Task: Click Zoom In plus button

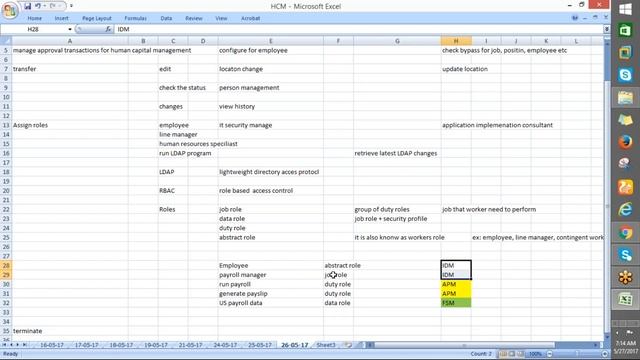Action: (604, 354)
